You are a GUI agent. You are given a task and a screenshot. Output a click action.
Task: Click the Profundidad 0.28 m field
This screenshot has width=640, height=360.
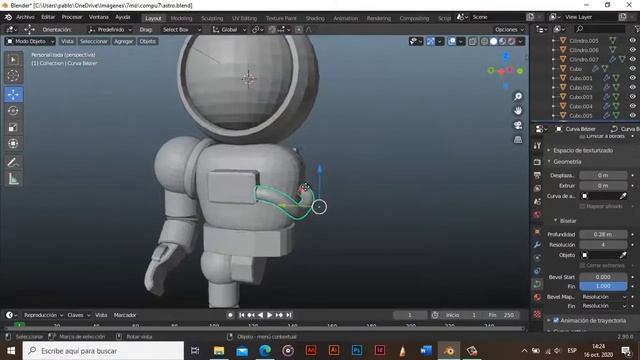[603, 234]
